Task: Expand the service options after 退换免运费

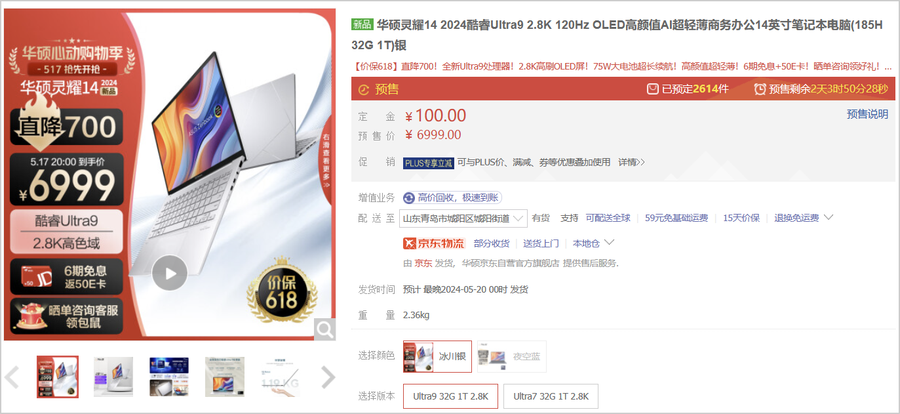Action: coord(828,218)
